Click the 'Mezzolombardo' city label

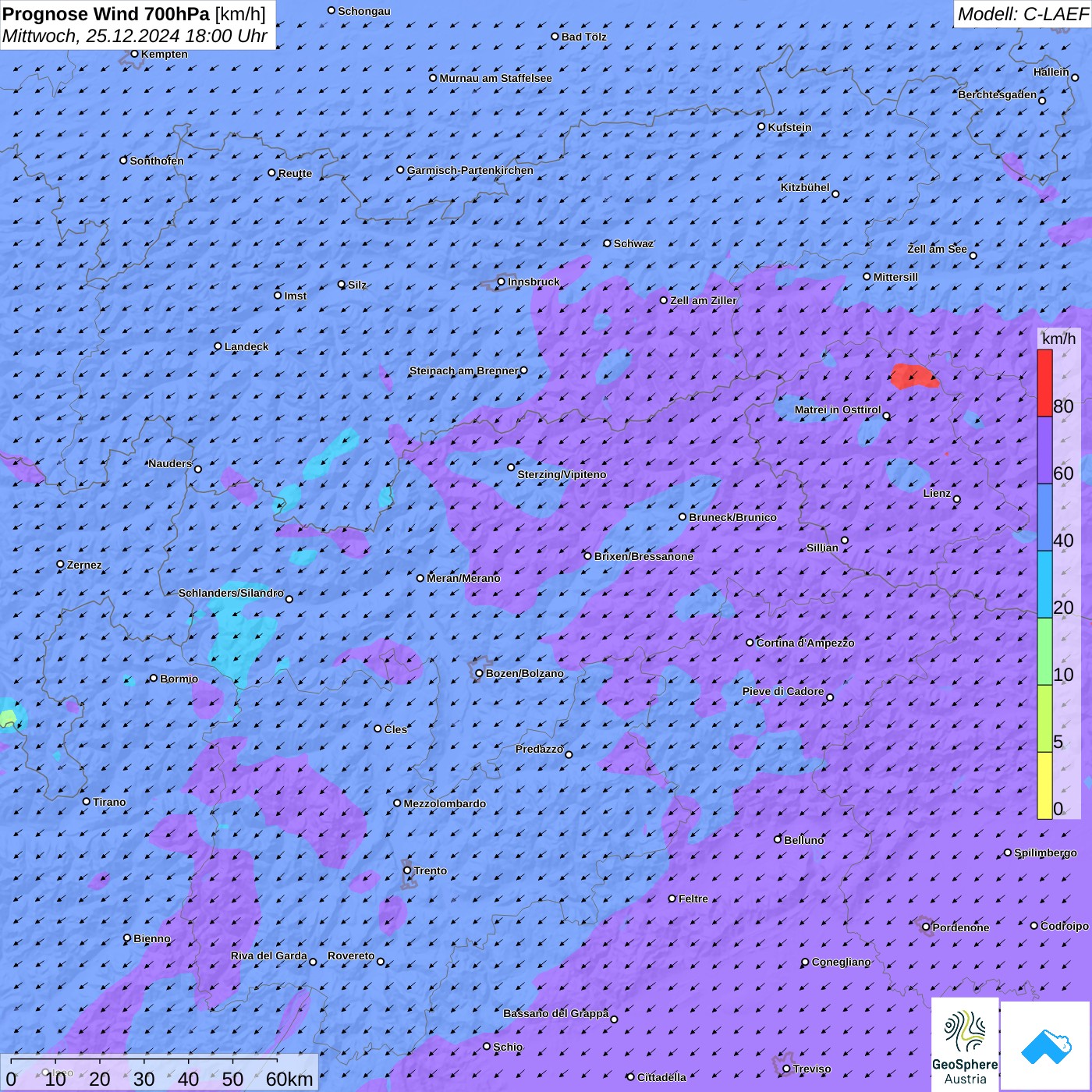click(445, 803)
